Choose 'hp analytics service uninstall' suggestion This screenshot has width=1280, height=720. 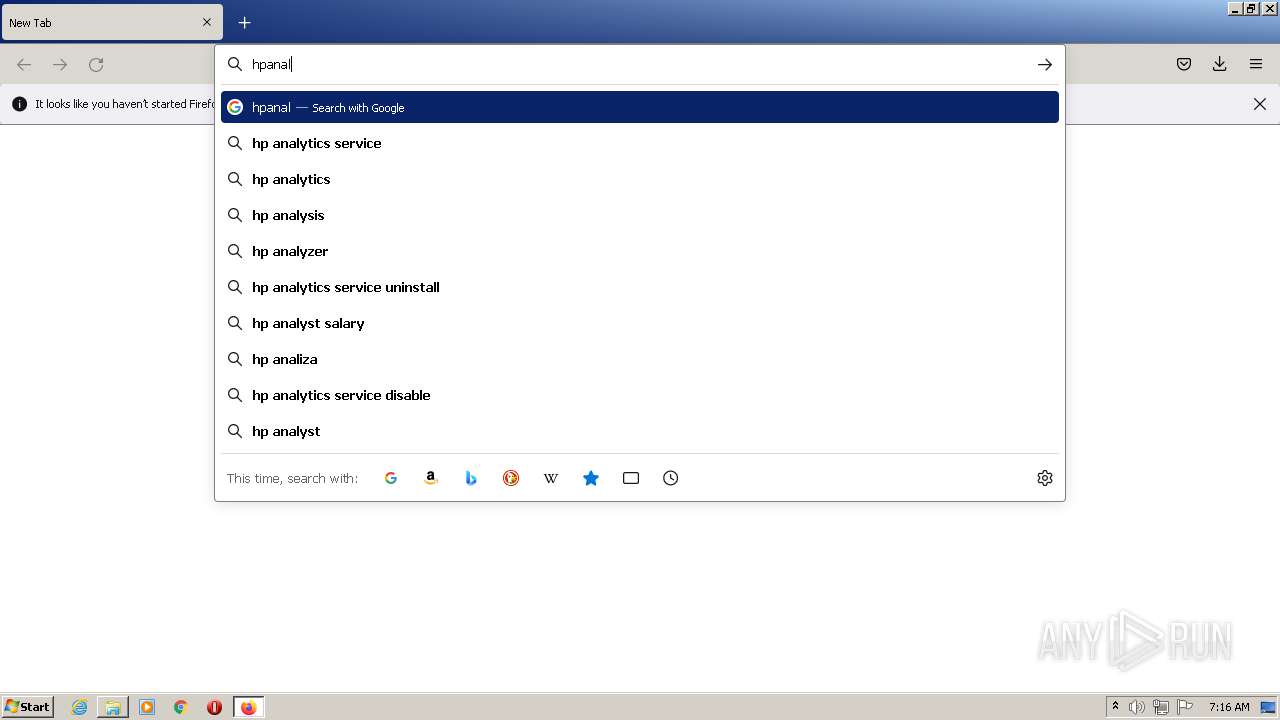pyautogui.click(x=640, y=287)
